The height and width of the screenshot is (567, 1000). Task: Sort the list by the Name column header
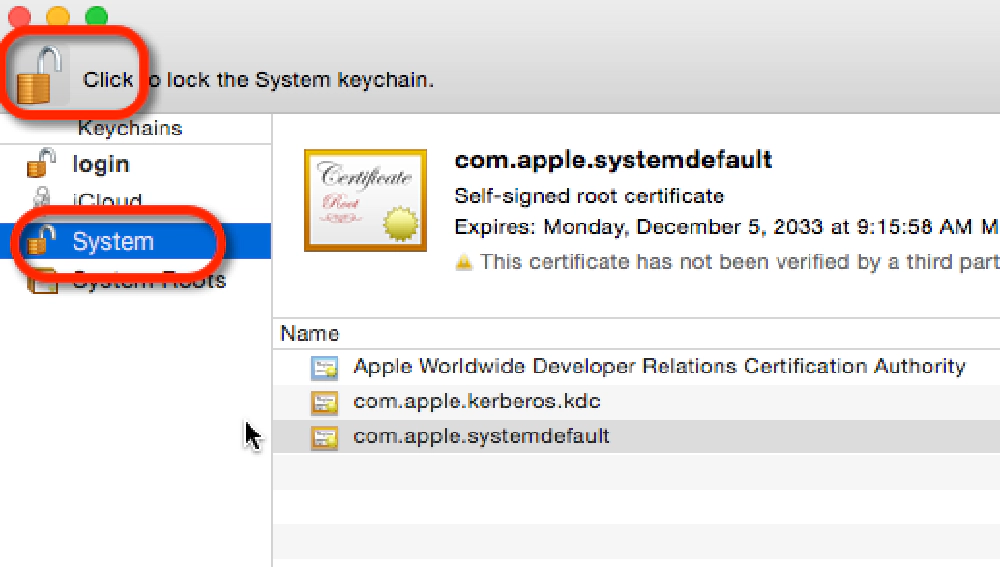coord(310,334)
